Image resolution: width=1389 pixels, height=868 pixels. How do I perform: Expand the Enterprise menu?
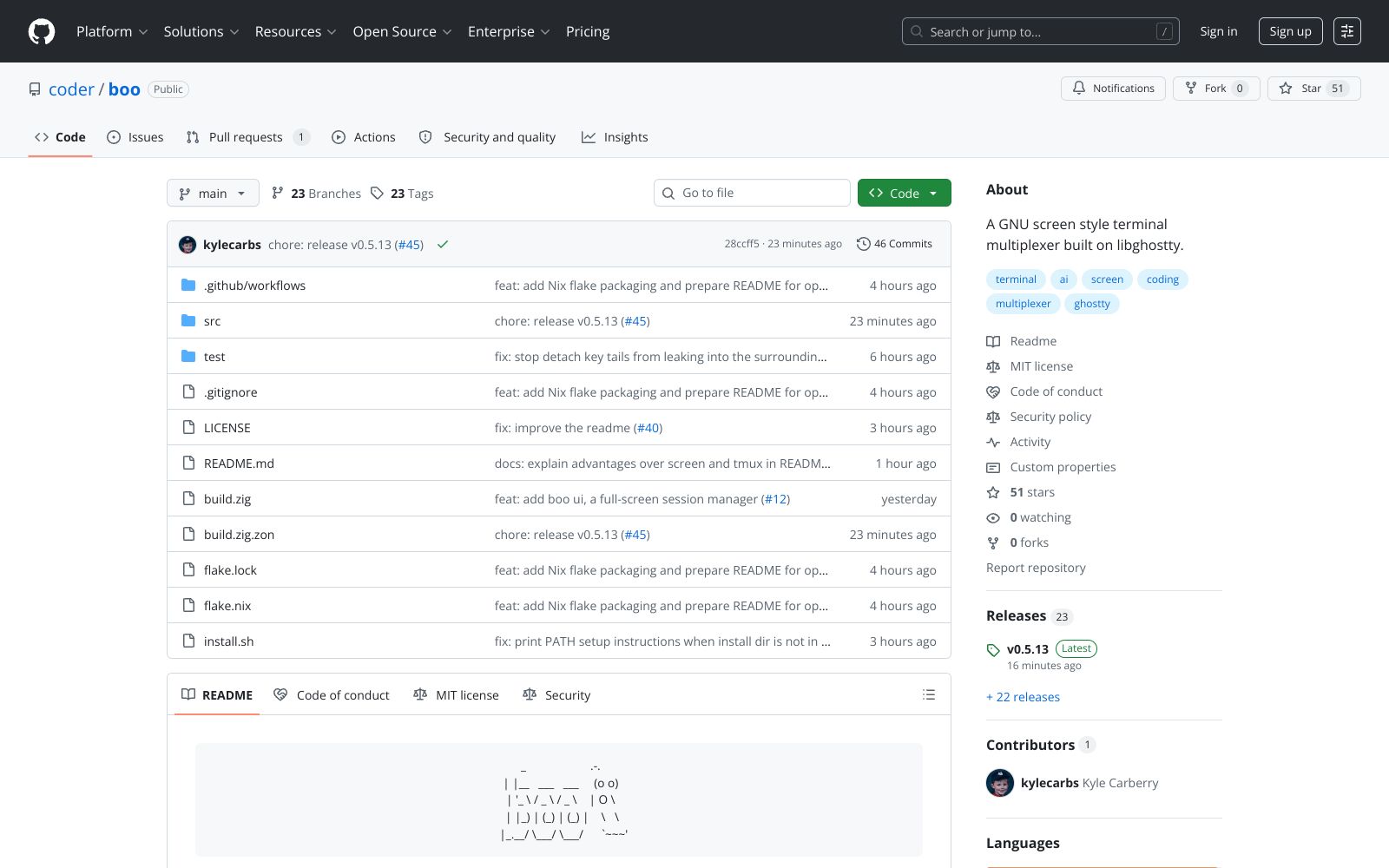coord(509,31)
